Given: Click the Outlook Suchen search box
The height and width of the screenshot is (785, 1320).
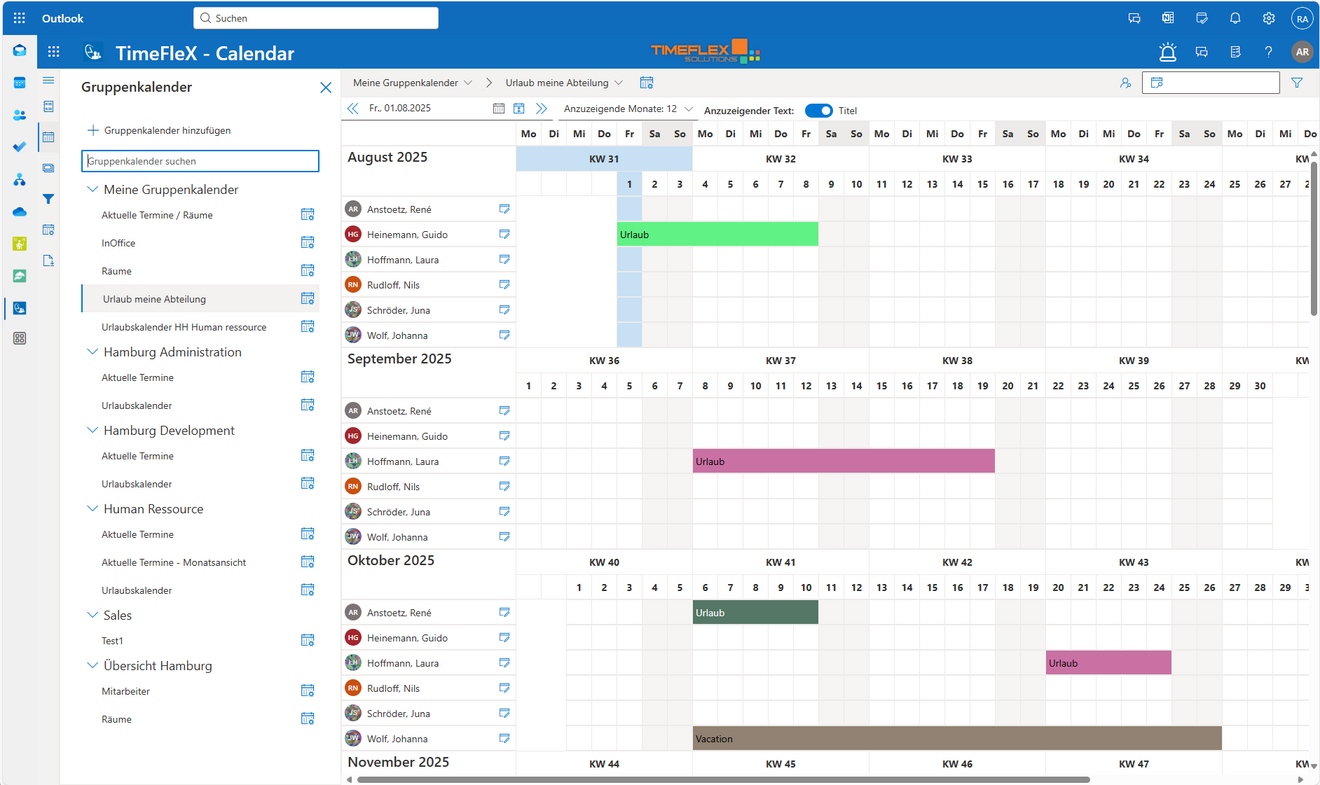Looking at the screenshot, I should pos(316,18).
